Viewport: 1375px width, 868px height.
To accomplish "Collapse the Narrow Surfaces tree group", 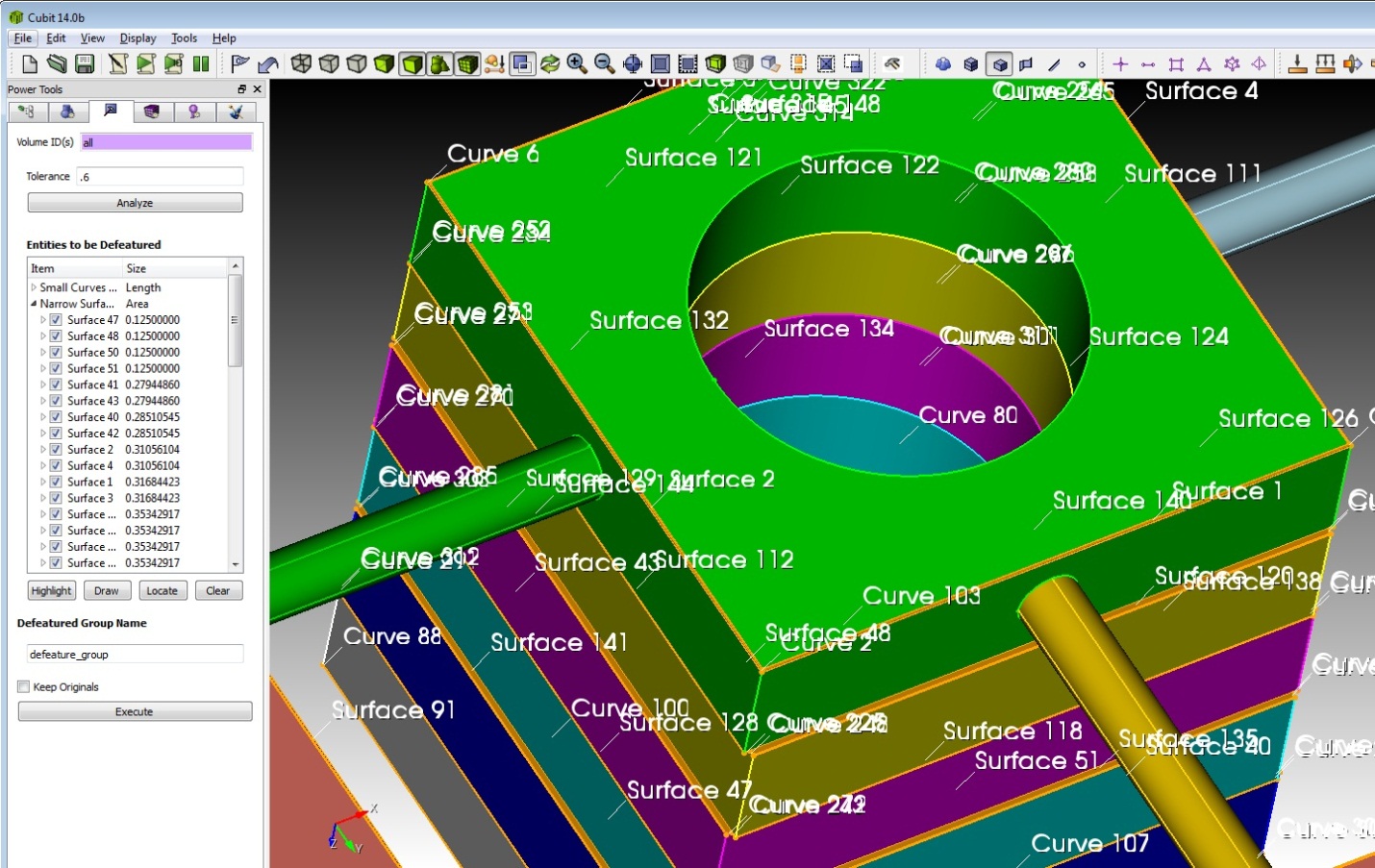I will click(x=34, y=304).
